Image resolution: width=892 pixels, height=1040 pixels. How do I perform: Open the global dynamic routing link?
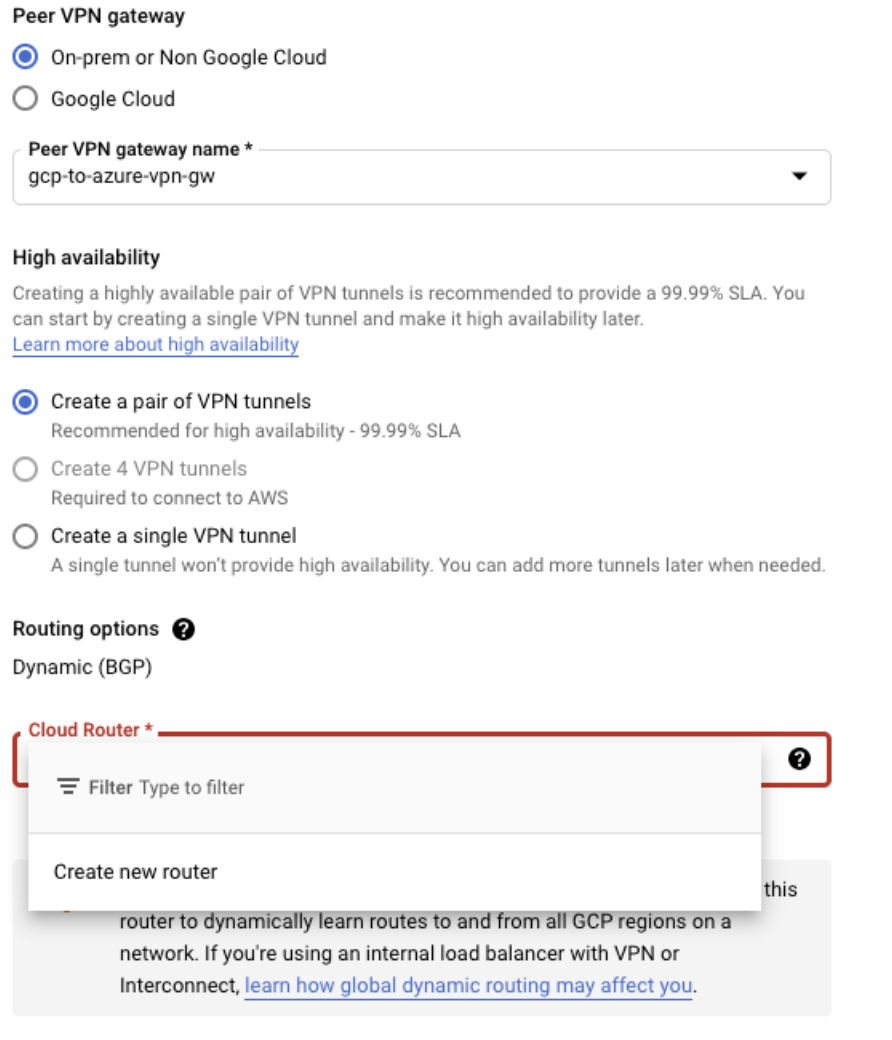click(469, 986)
